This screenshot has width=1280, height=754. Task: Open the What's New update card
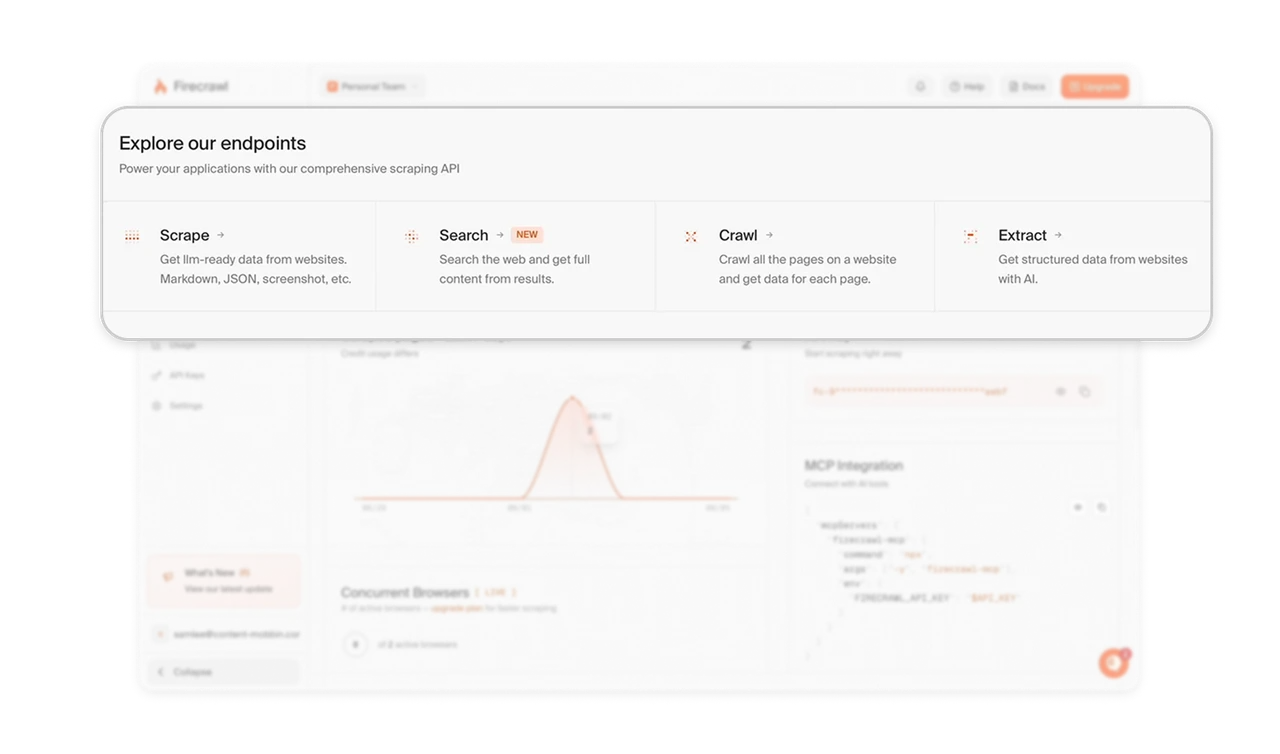point(223,581)
